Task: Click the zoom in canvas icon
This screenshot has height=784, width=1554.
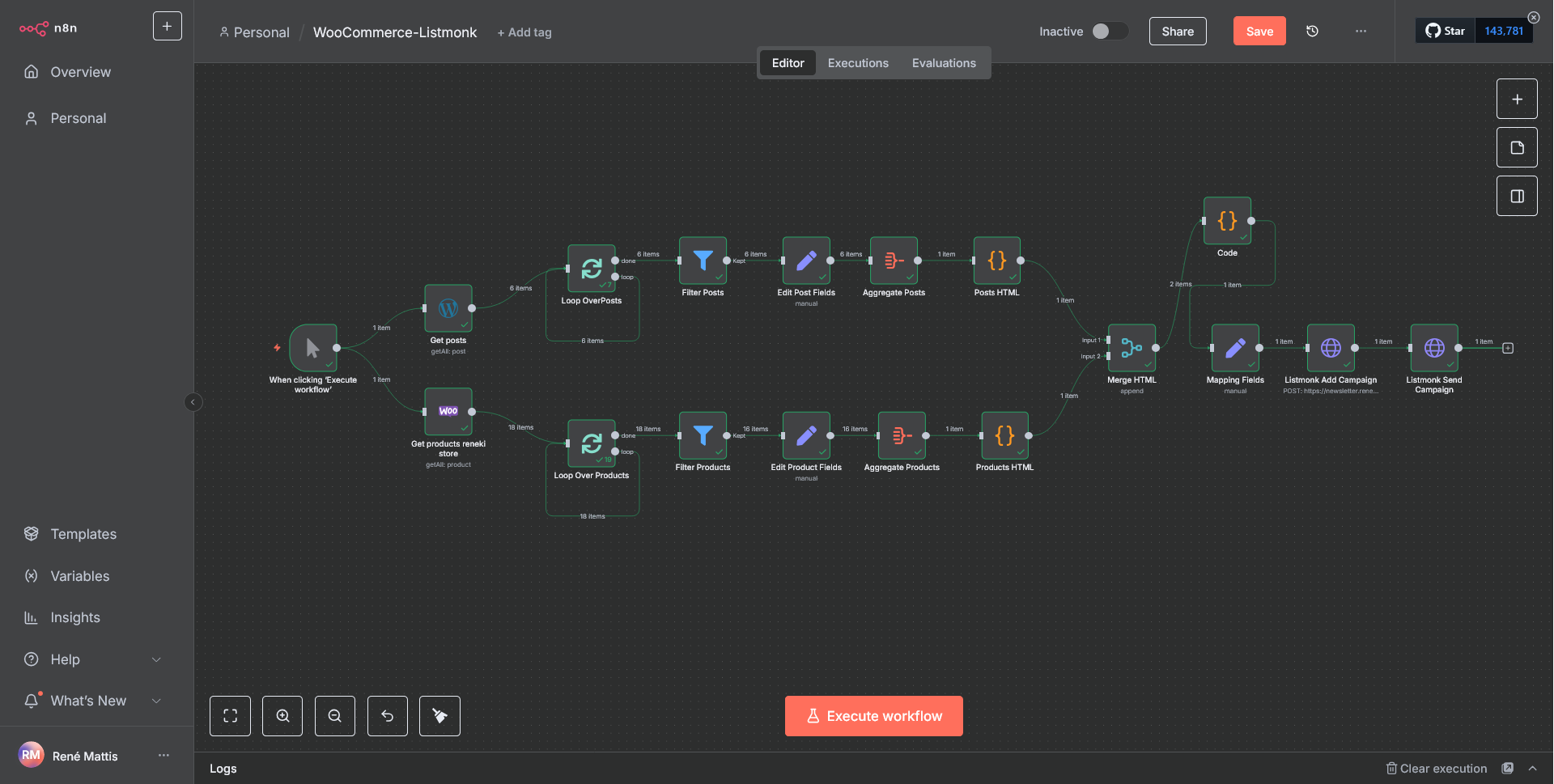Action: 282,716
